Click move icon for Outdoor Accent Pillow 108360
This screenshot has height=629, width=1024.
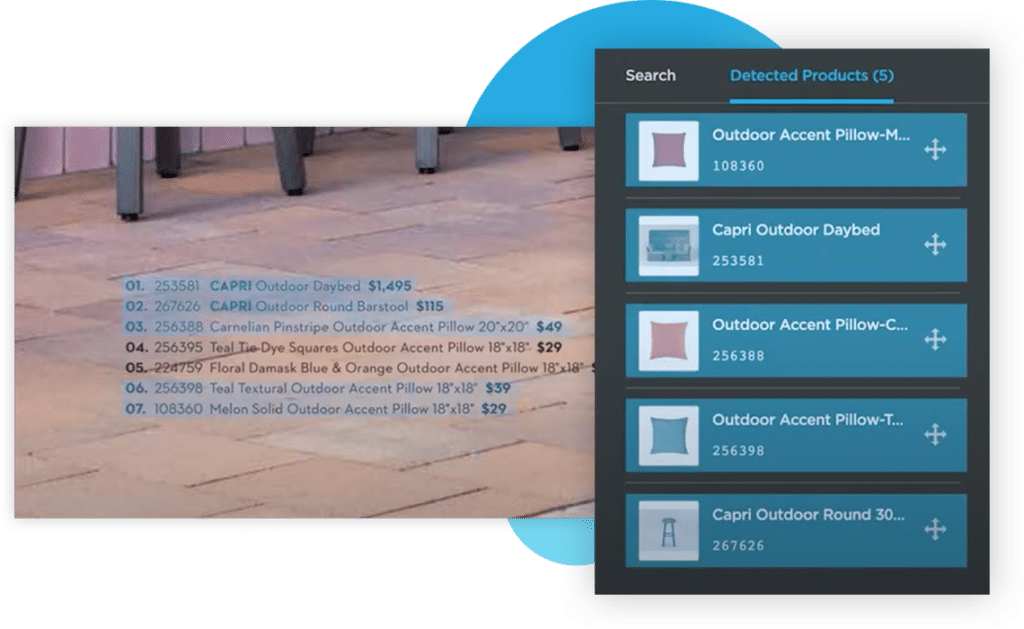click(934, 150)
